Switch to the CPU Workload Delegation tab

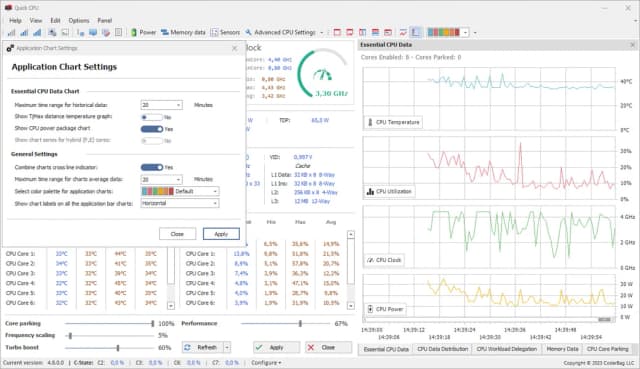pyautogui.click(x=507, y=349)
